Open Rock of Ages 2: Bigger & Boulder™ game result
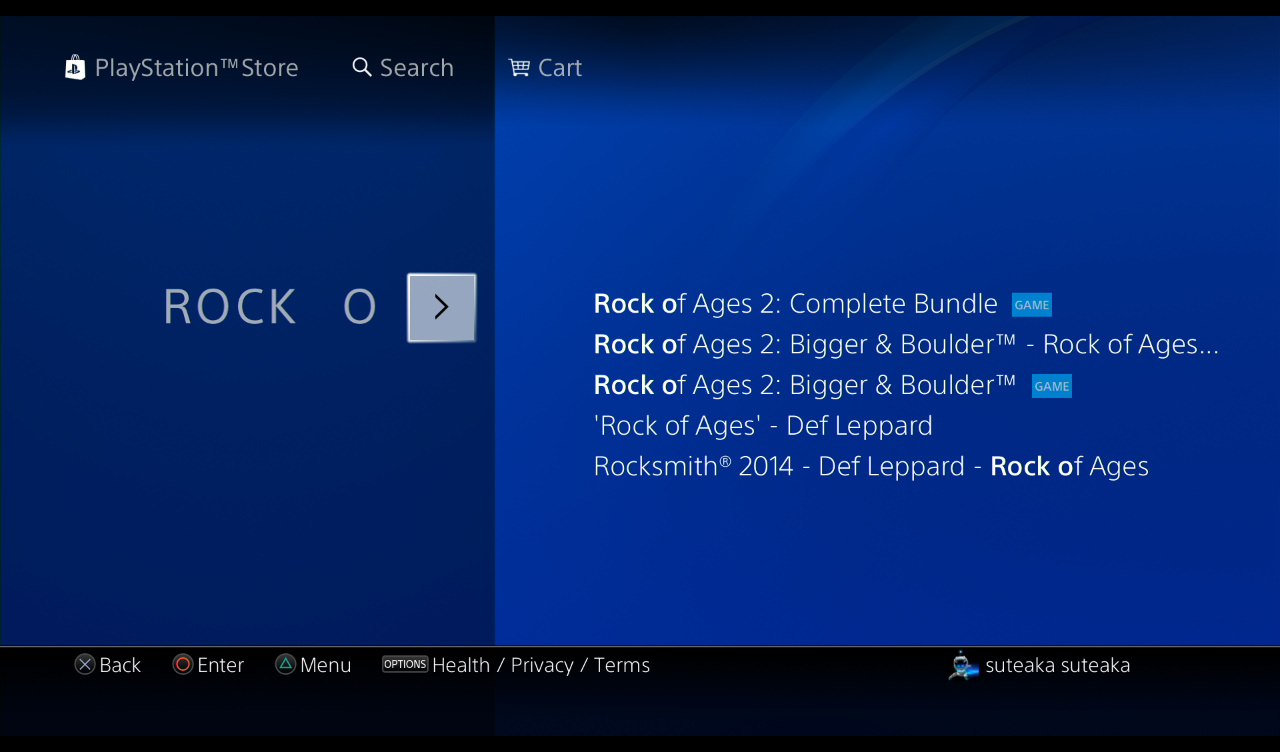The image size is (1280, 752). [804, 385]
